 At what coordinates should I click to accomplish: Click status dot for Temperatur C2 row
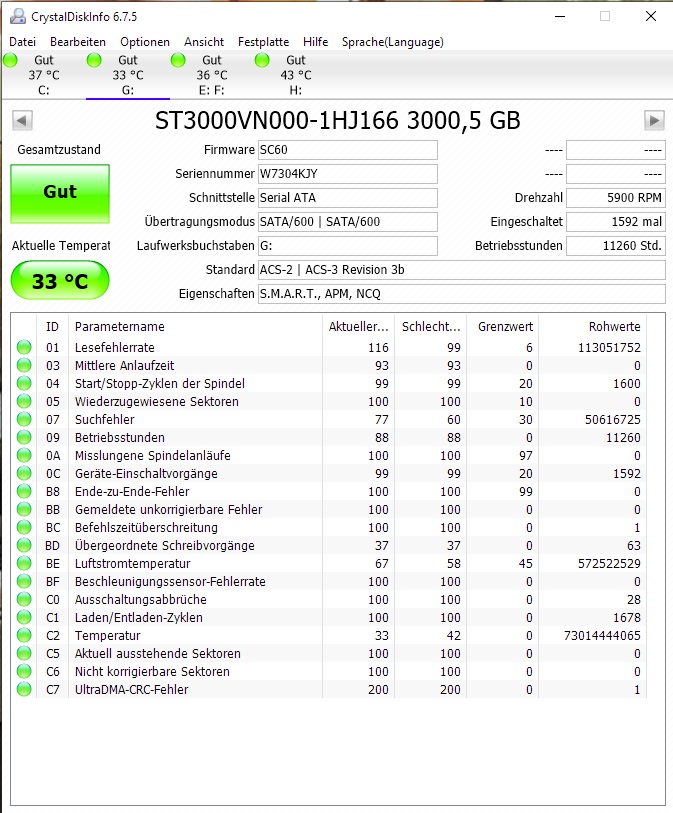[x=24, y=635]
